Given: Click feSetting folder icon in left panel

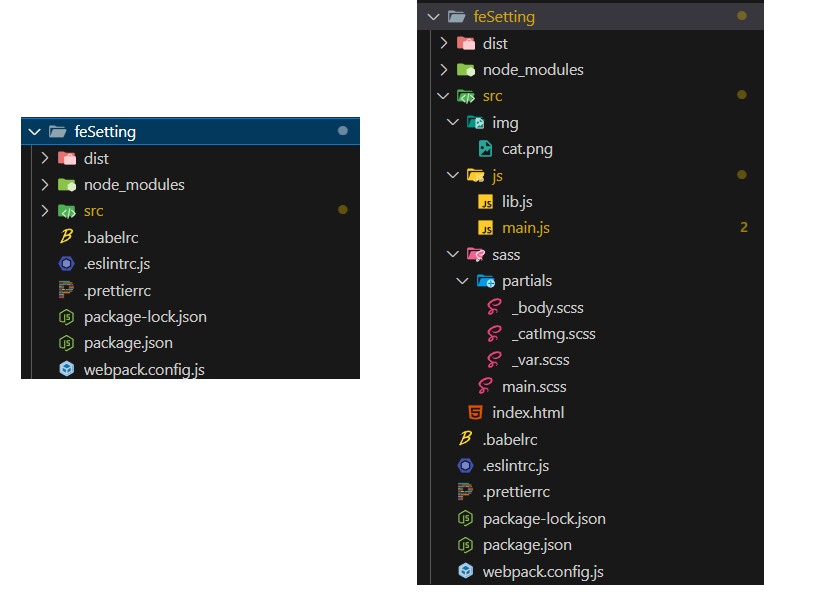Looking at the screenshot, I should (57, 132).
